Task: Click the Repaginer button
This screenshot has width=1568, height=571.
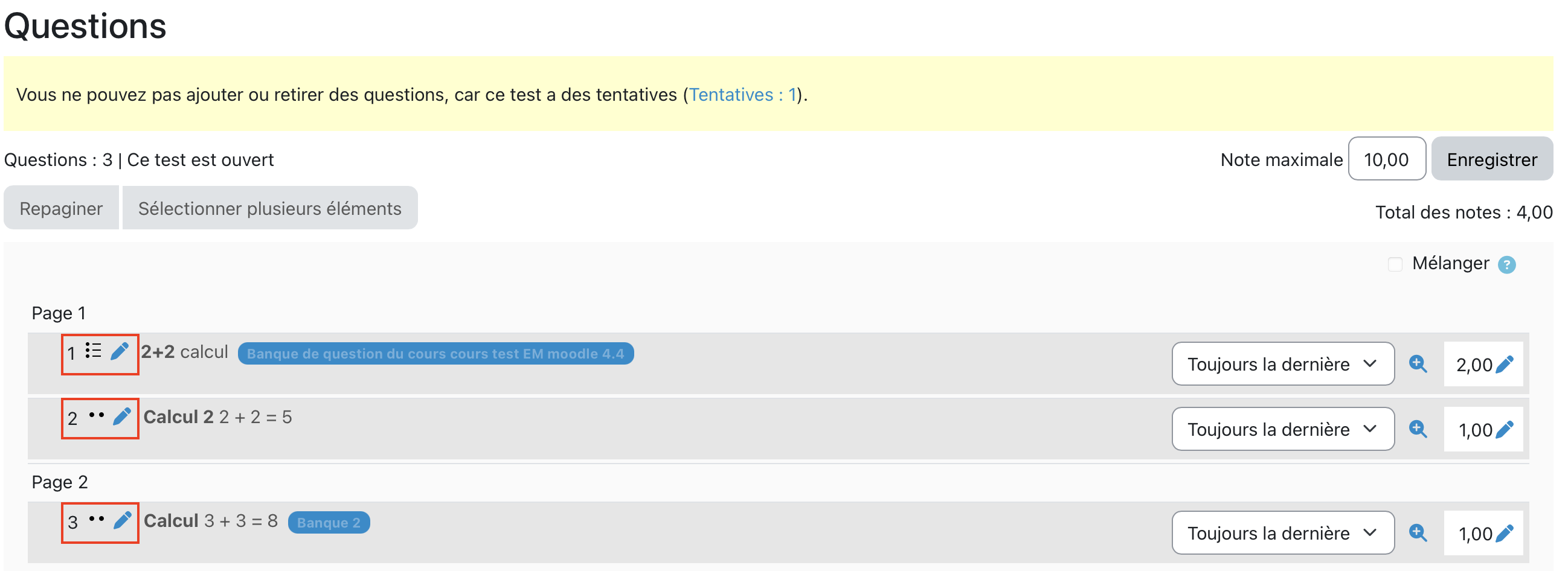Action: (61, 208)
